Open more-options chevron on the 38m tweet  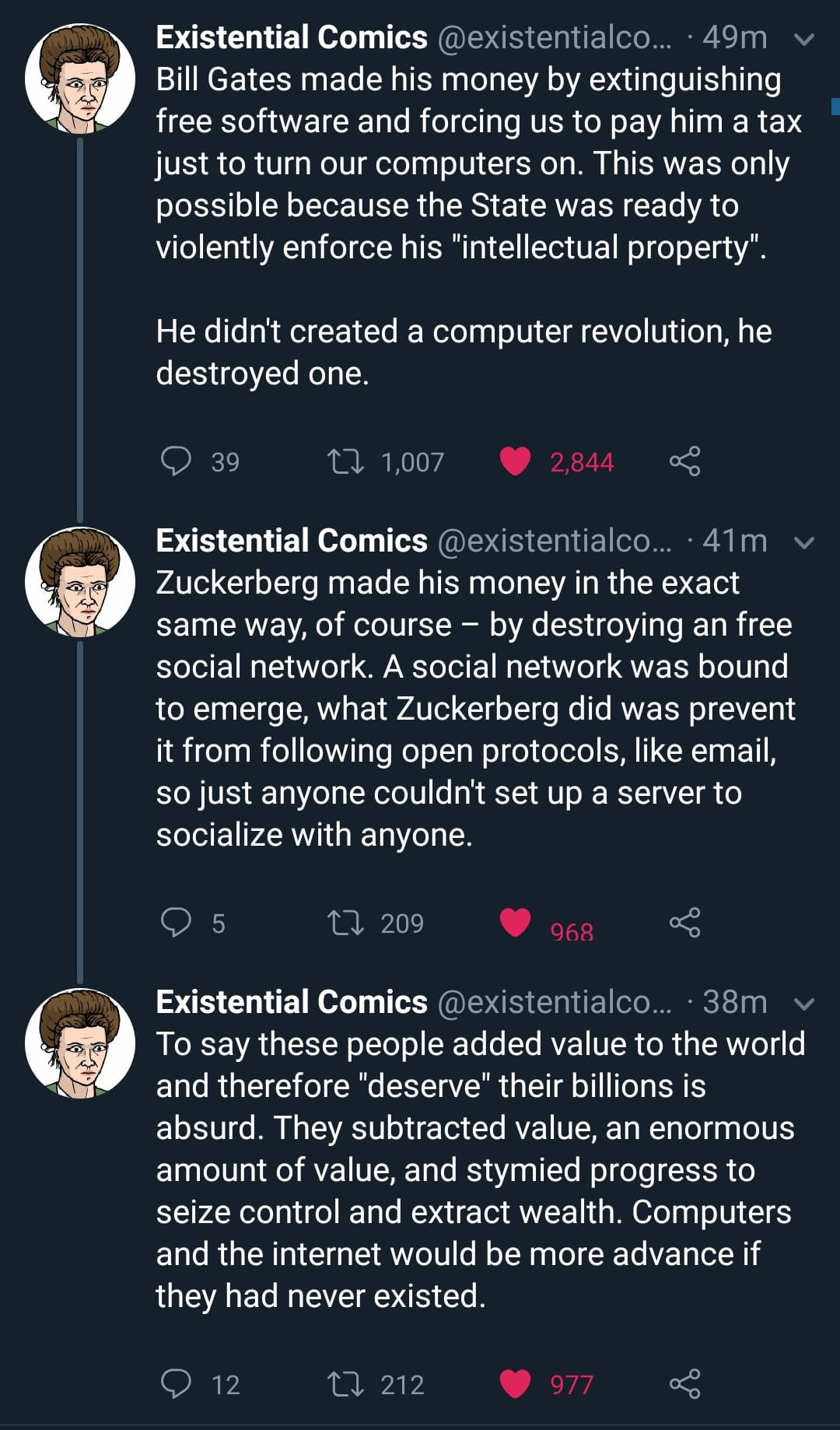click(x=804, y=1003)
